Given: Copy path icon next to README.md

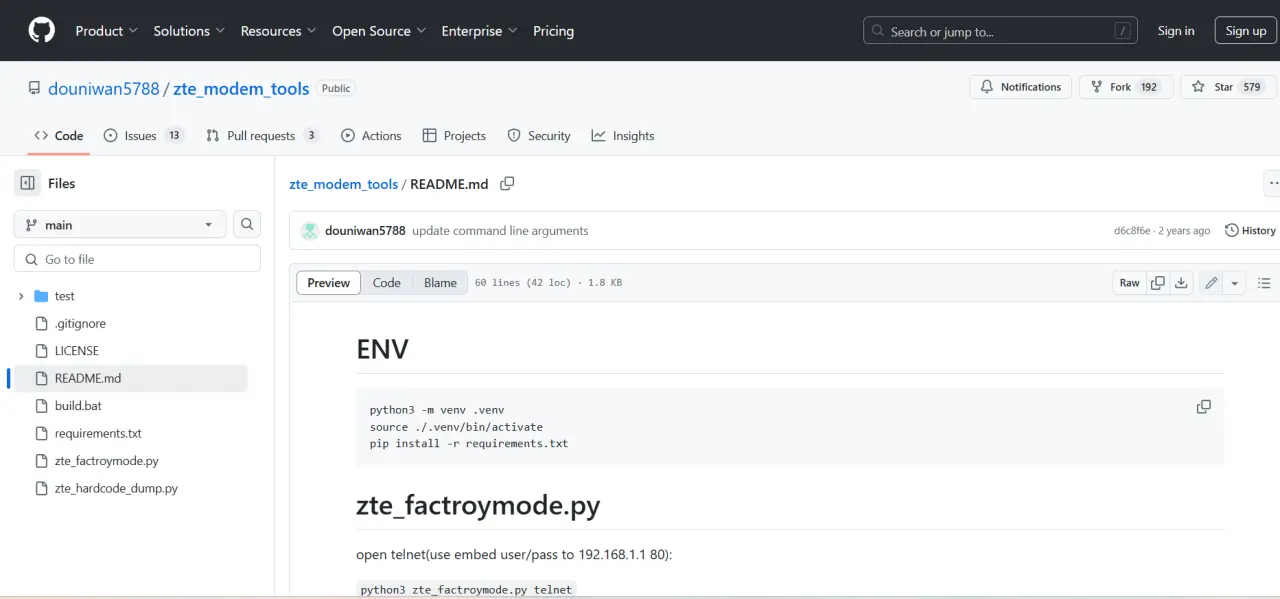Looking at the screenshot, I should (x=507, y=184).
